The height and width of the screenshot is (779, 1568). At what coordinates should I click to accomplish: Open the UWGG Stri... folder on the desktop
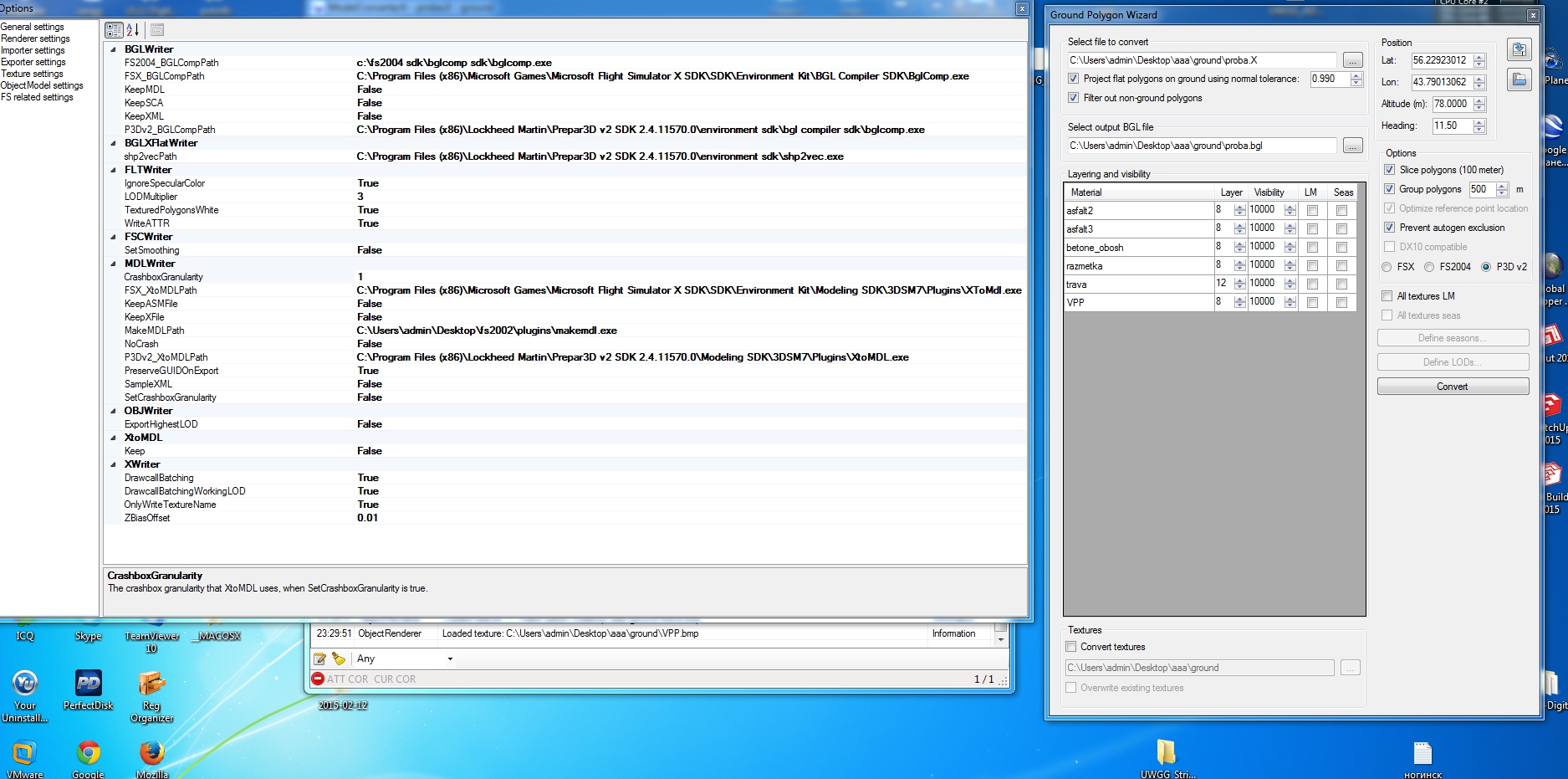pos(1167,760)
